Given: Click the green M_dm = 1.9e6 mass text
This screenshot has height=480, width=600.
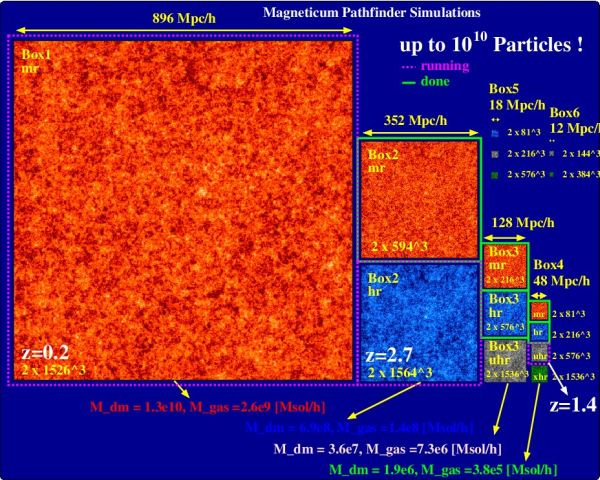Looking at the screenshot, I should (443, 469).
